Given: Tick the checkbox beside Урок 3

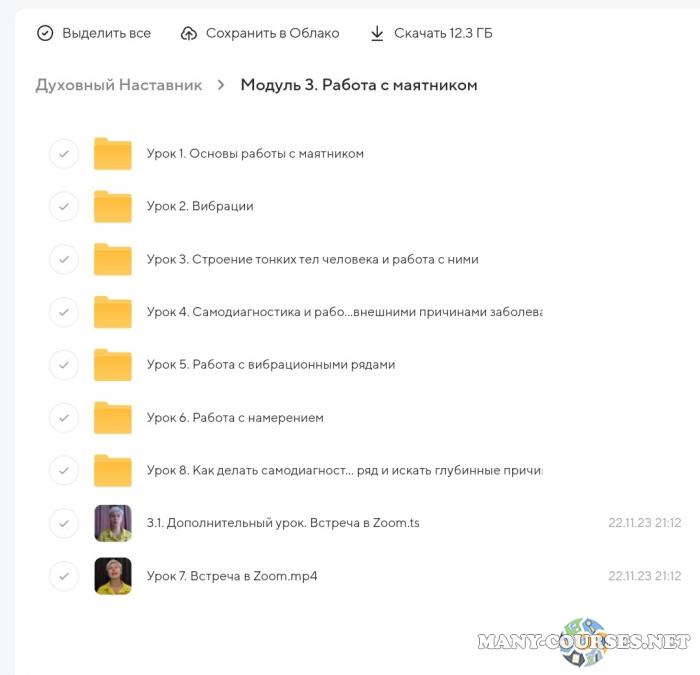Looking at the screenshot, I should tap(64, 259).
